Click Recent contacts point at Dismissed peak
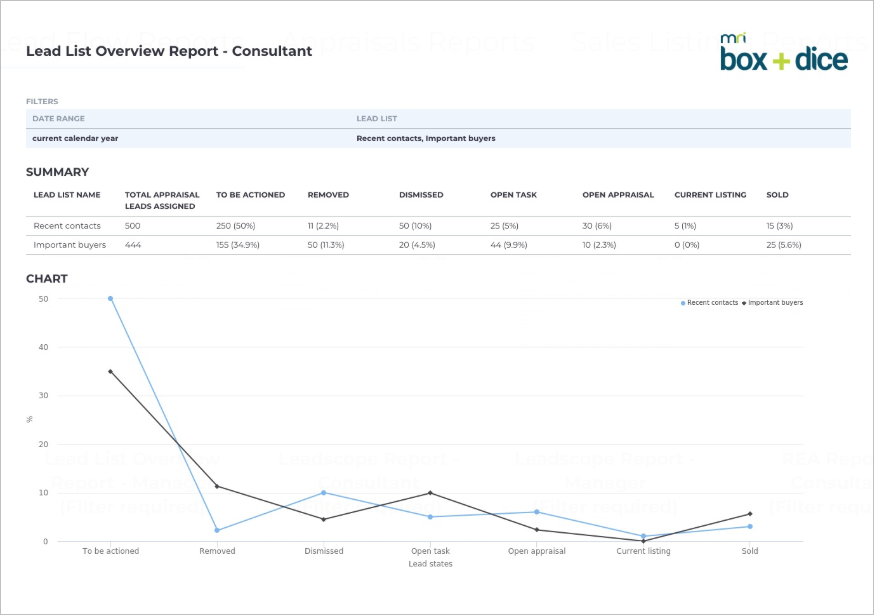The height and width of the screenshot is (615, 874). pyautogui.click(x=323, y=493)
